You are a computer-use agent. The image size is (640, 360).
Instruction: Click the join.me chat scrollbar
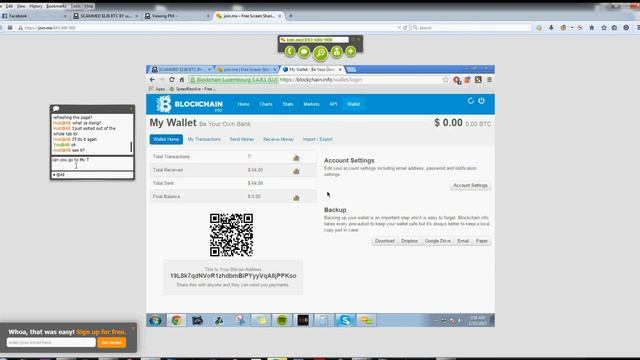pos(131,147)
